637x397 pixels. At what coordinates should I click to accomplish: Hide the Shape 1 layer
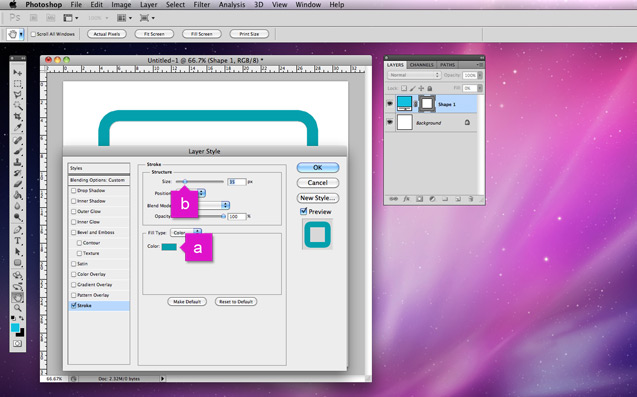point(390,104)
